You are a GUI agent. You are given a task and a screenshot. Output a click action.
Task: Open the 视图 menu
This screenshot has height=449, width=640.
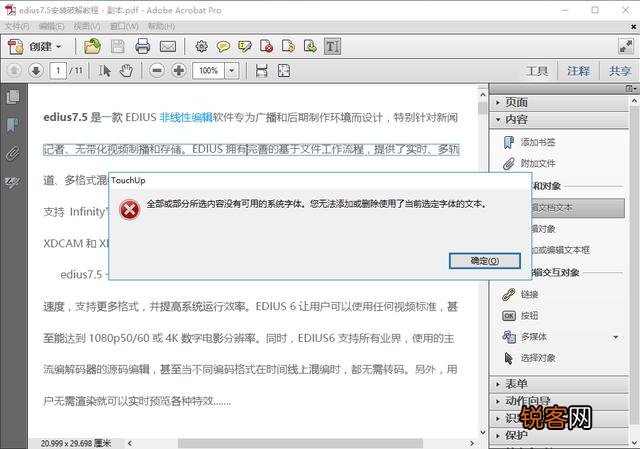click(87, 27)
